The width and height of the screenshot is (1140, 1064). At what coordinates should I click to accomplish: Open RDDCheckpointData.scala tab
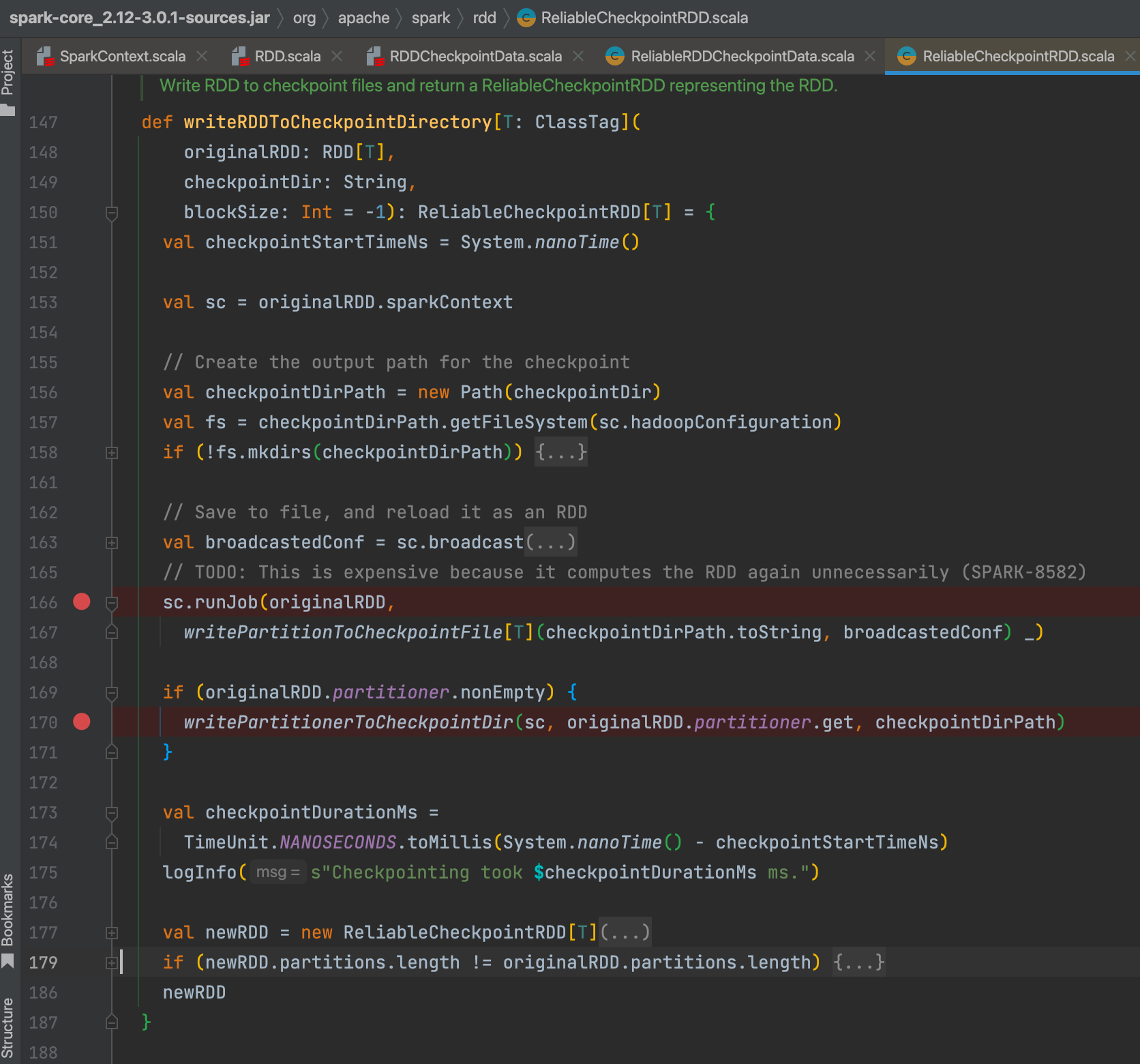(x=475, y=56)
